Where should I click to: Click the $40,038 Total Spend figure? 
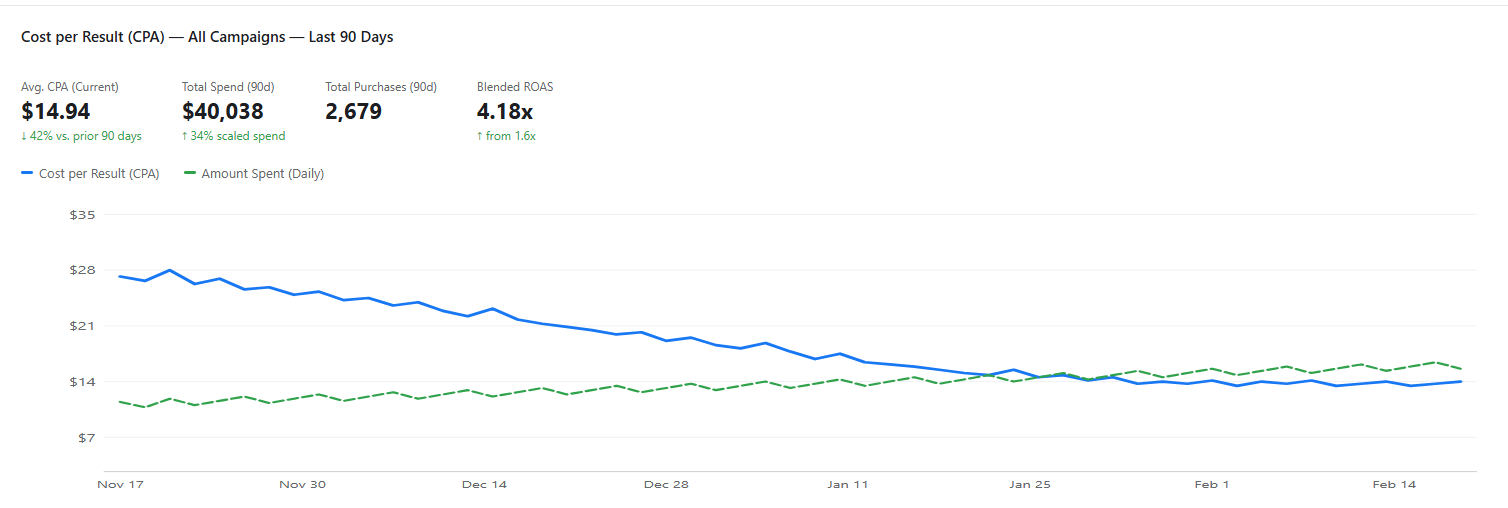223,111
